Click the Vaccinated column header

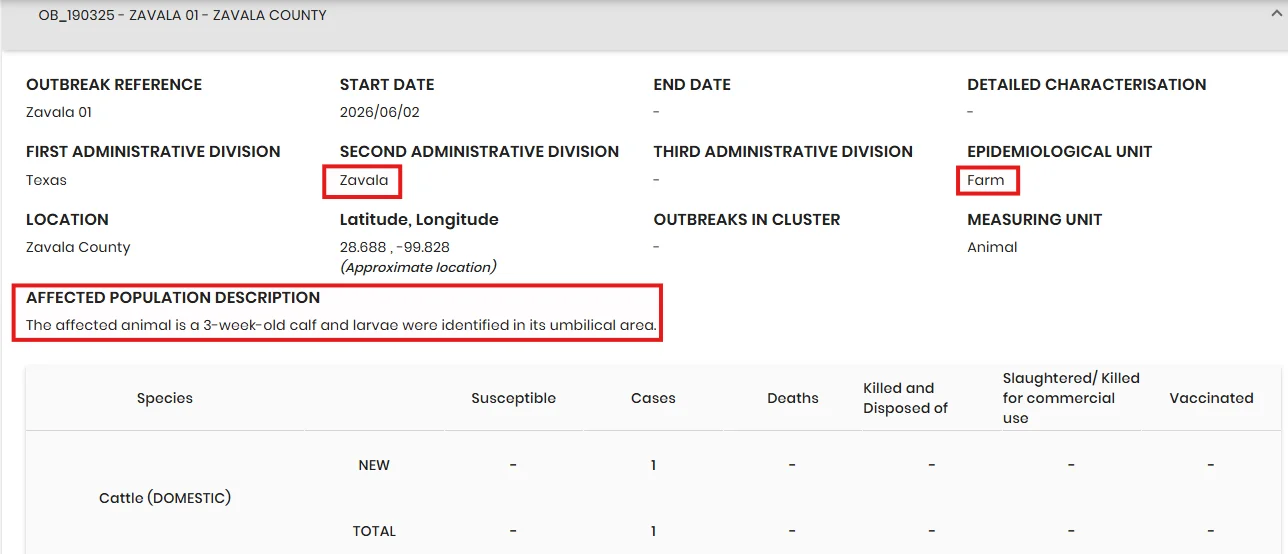[1211, 398]
